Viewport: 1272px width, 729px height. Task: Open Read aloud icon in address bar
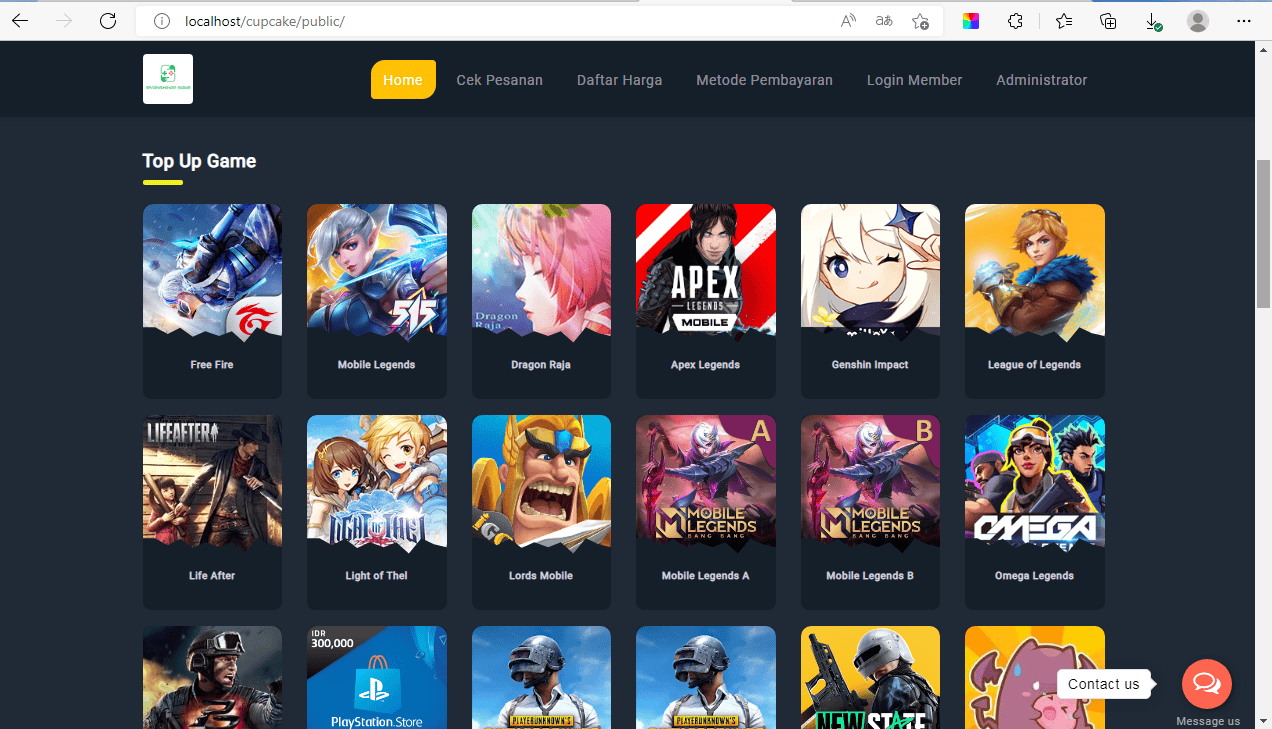tap(848, 21)
